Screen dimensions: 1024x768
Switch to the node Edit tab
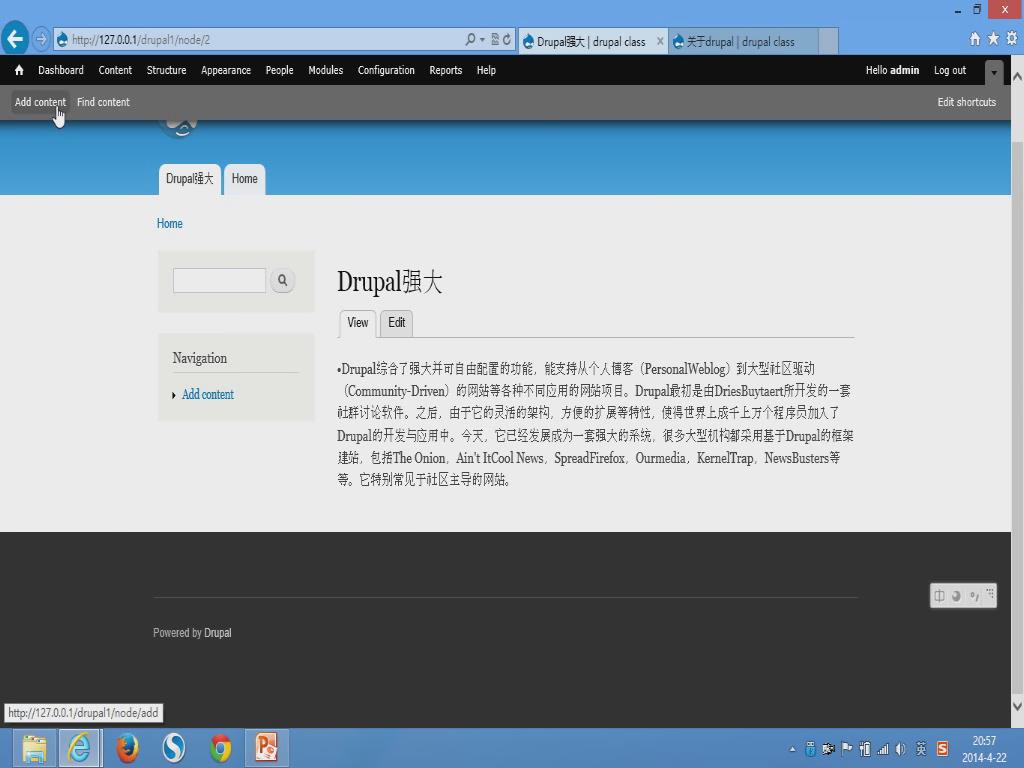tap(396, 323)
